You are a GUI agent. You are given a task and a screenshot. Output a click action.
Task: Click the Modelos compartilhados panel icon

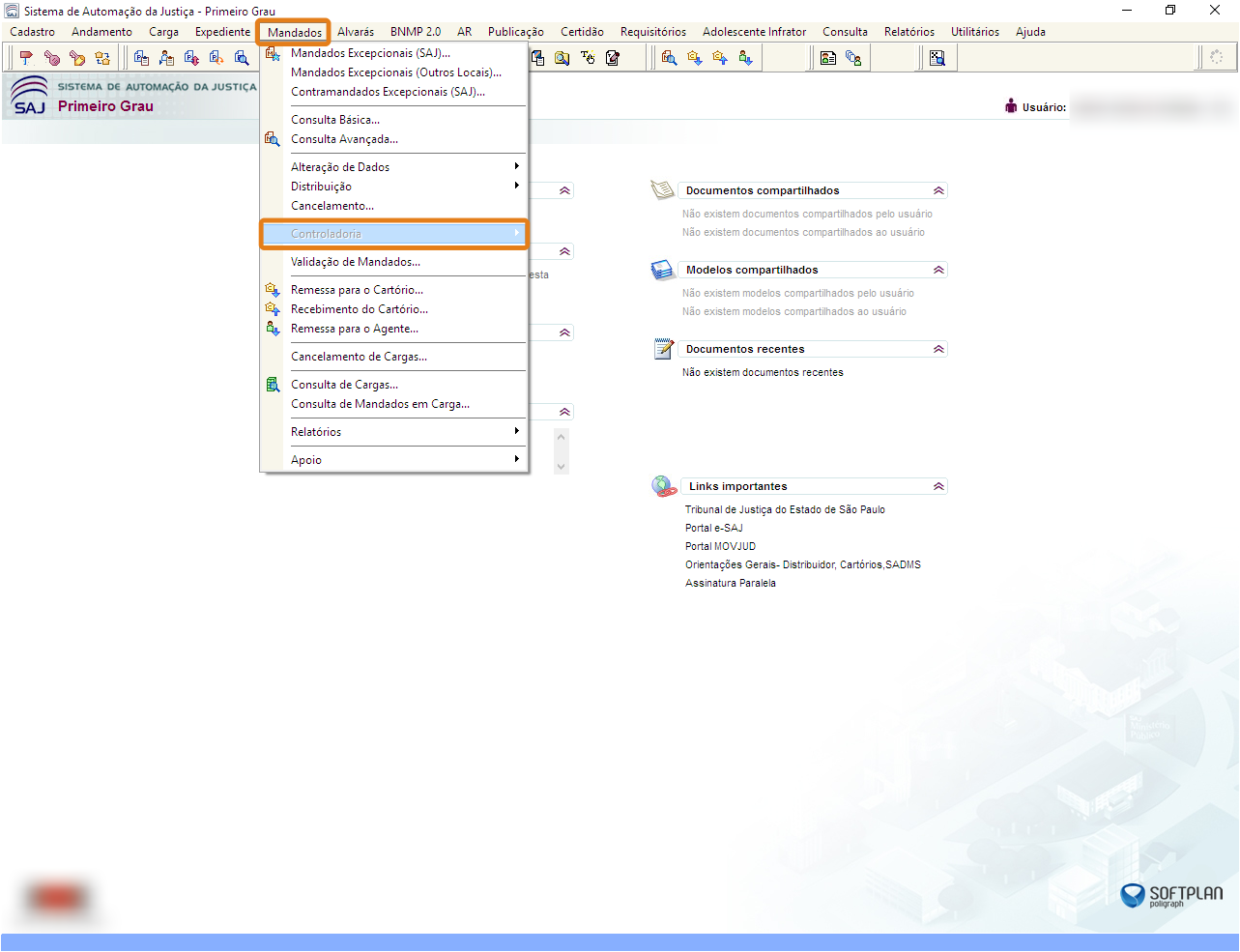click(x=663, y=270)
